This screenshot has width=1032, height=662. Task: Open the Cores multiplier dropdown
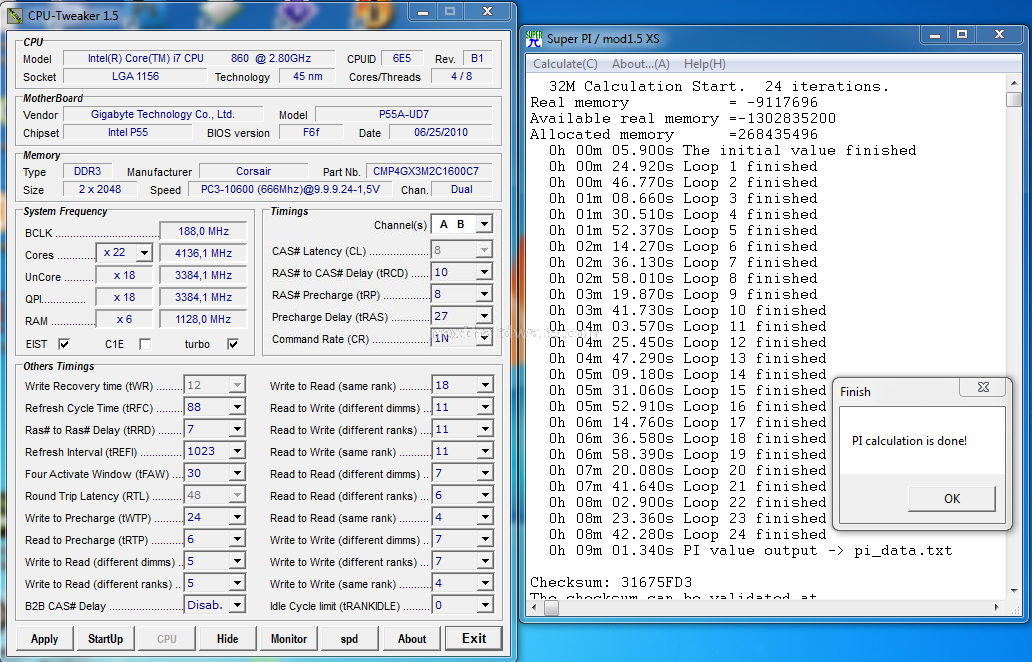[x=144, y=253]
